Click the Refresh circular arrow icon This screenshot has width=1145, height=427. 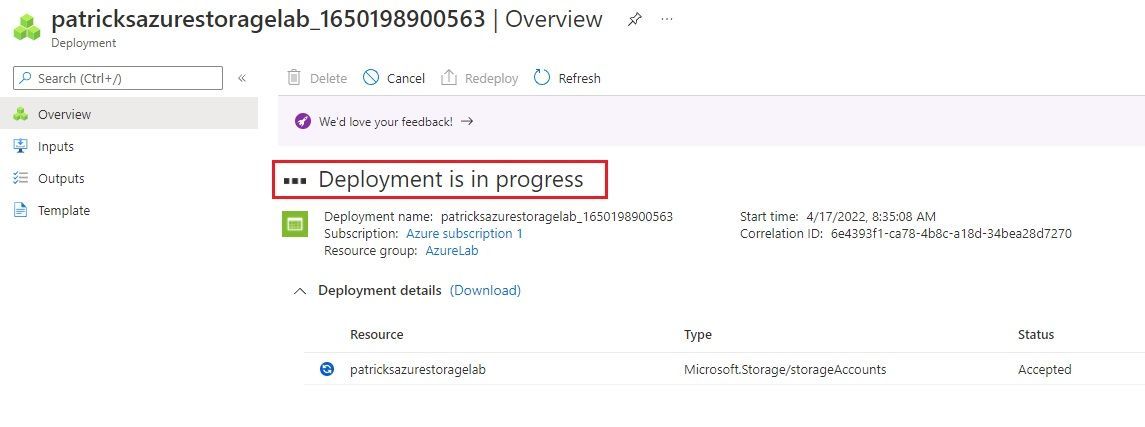(x=542, y=77)
